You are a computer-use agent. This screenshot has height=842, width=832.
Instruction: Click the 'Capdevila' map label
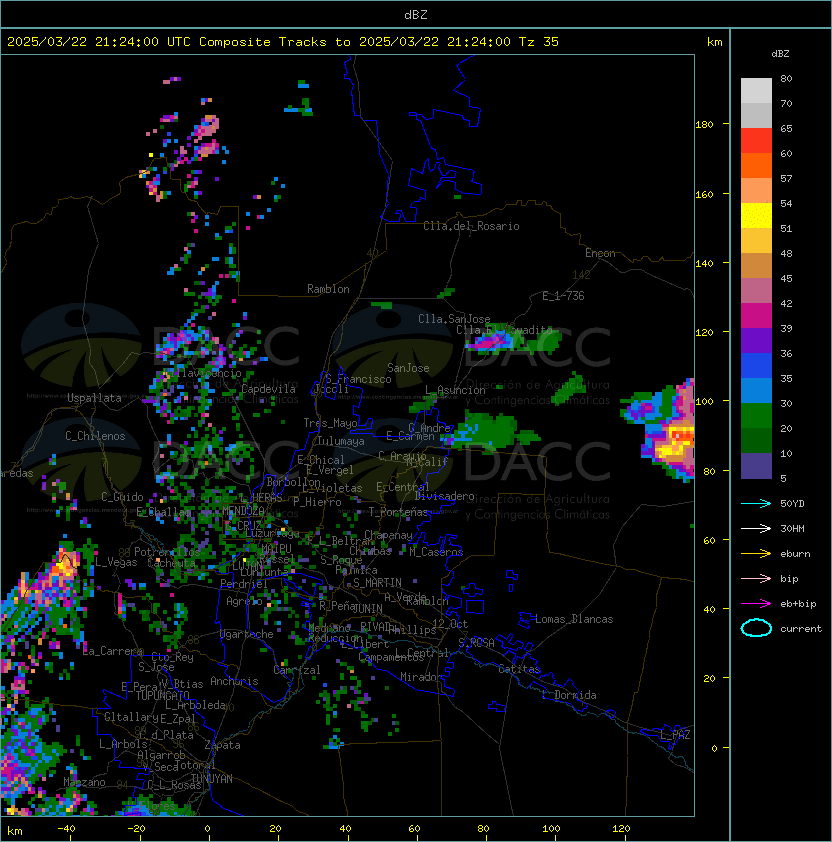[268, 389]
